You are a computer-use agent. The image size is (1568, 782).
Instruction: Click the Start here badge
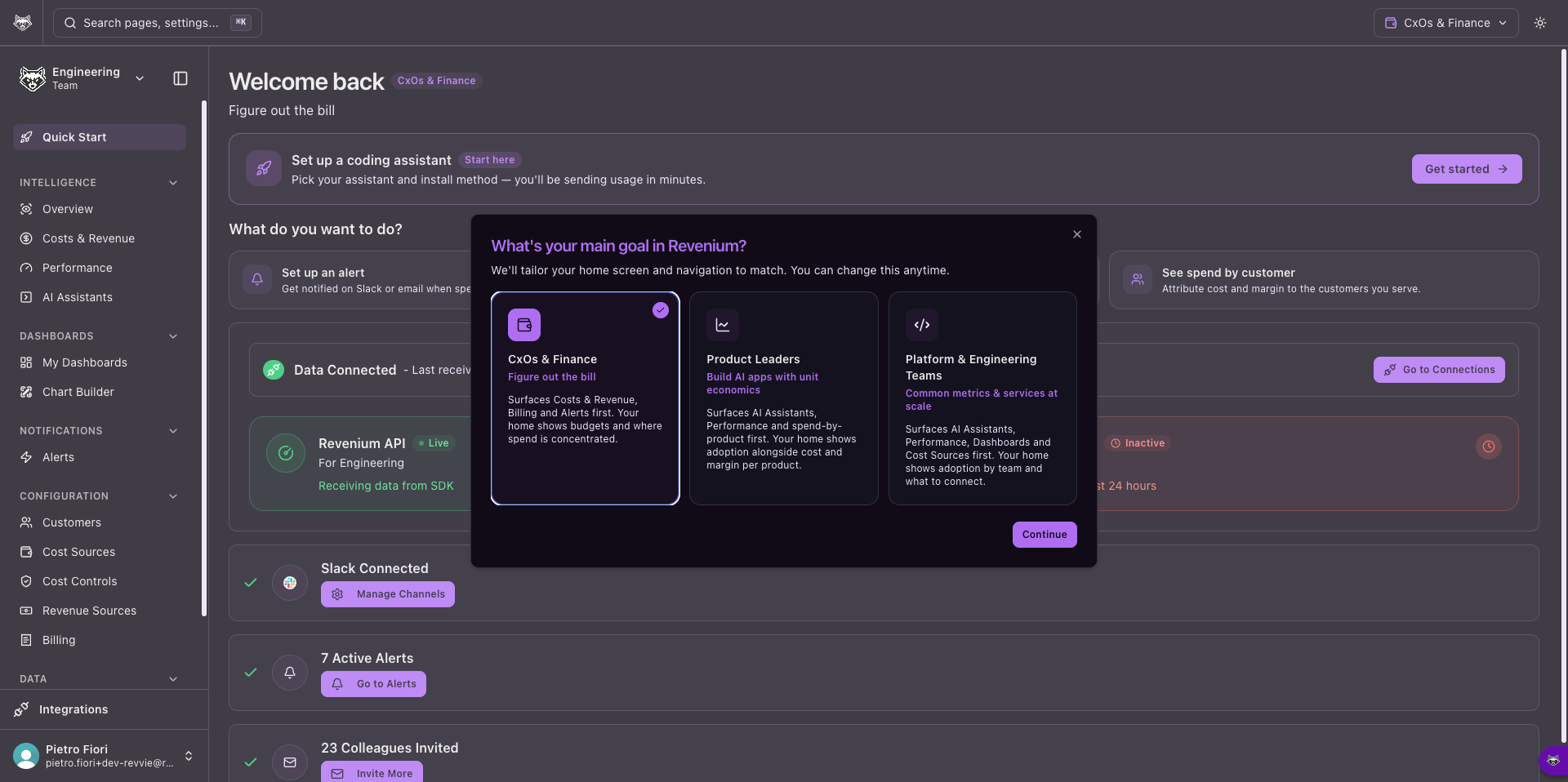[x=490, y=160]
